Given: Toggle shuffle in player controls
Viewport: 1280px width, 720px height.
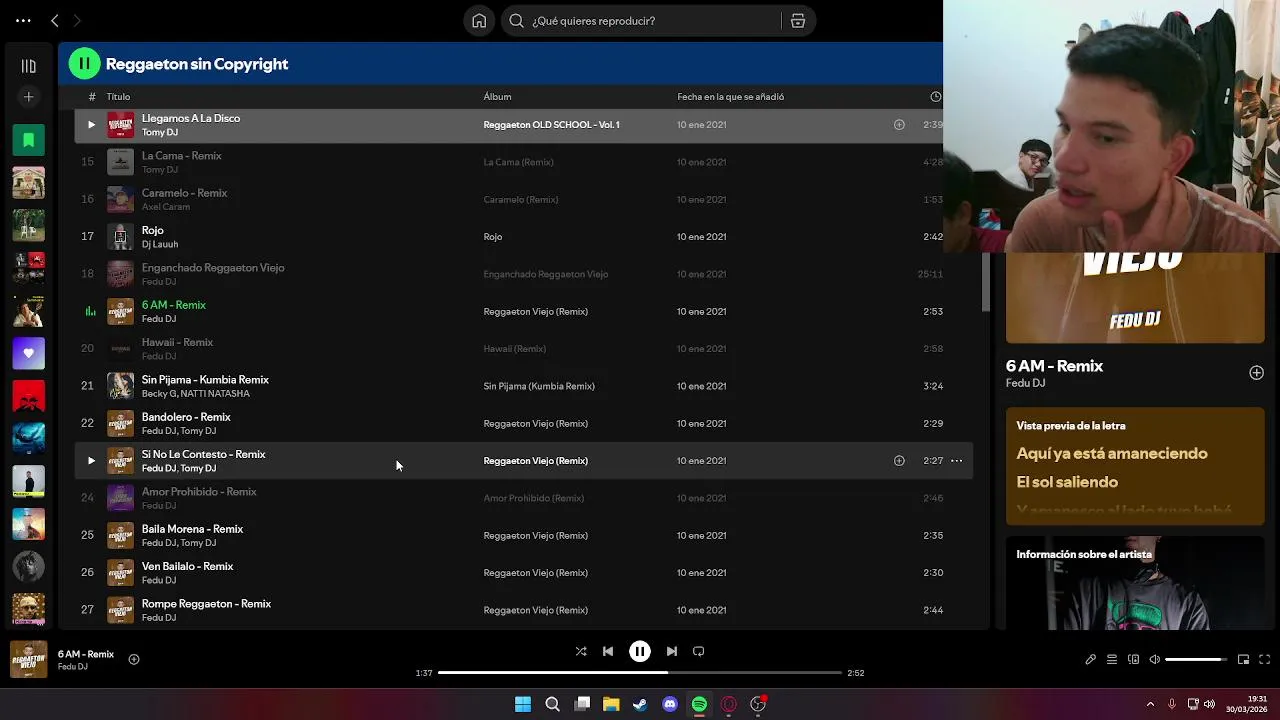Looking at the screenshot, I should click(581, 651).
